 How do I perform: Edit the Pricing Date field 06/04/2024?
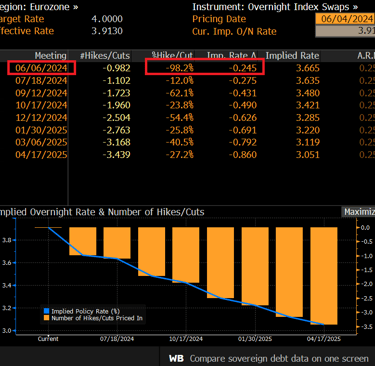(x=345, y=19)
